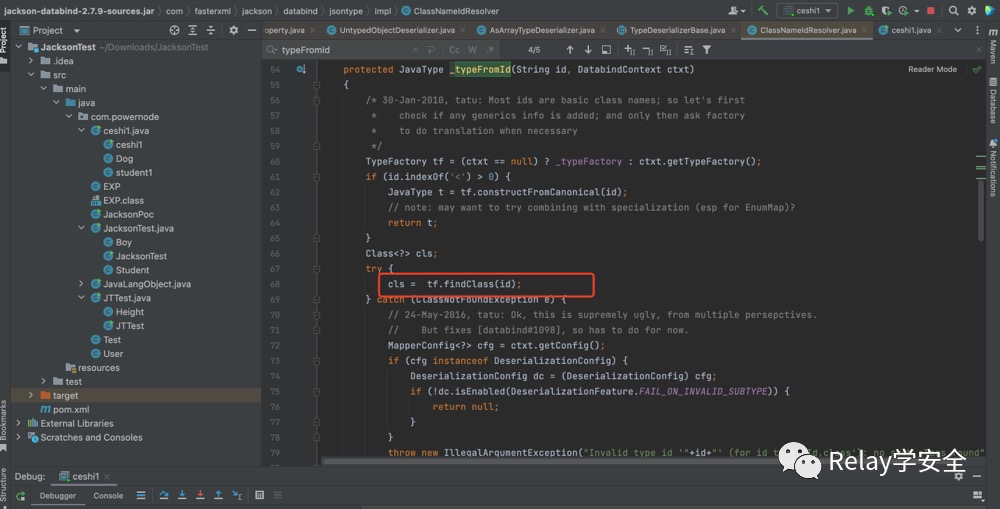Select JacksonPoc class in tree
Screen dimensions: 1000x509
tap(128, 214)
